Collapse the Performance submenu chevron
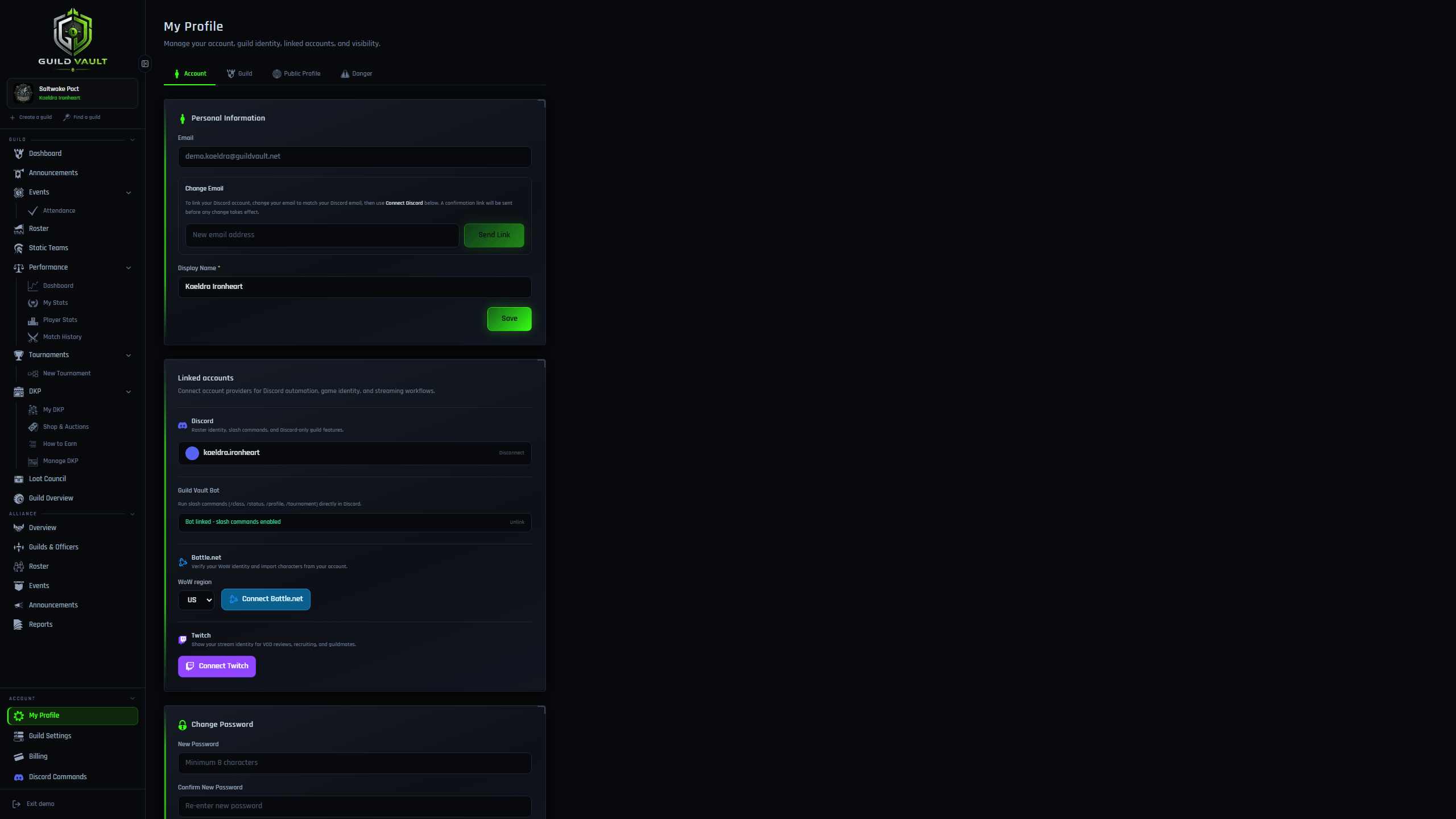The width and height of the screenshot is (1456, 819). [129, 268]
